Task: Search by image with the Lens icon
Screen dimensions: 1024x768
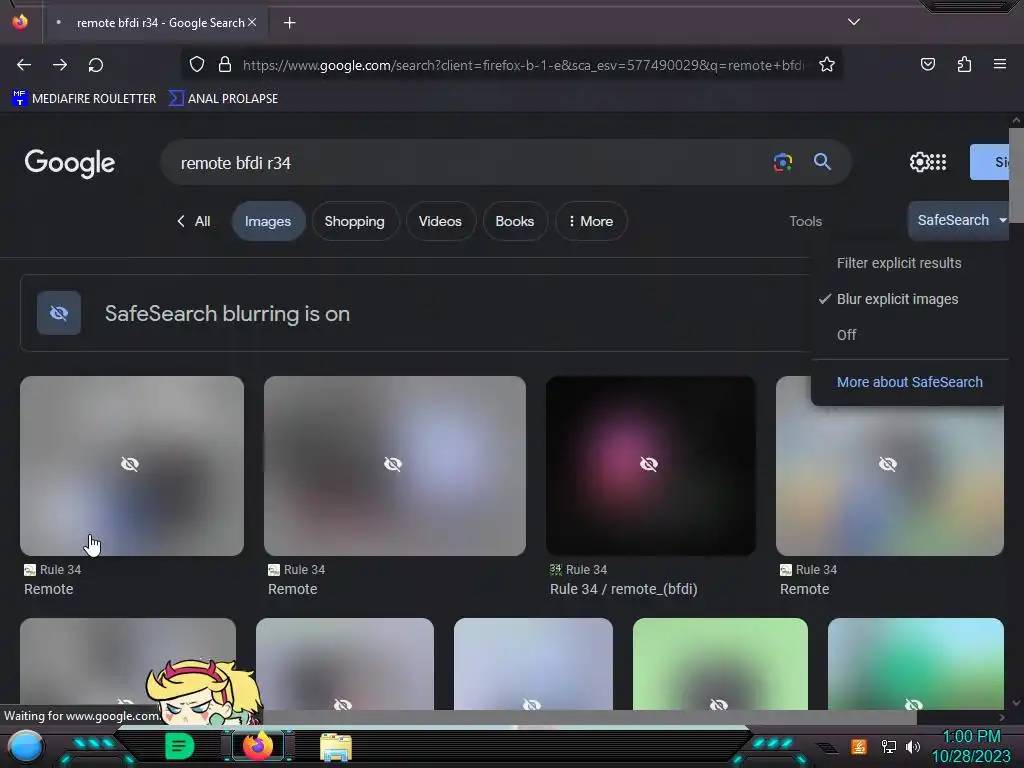Action: (782, 162)
